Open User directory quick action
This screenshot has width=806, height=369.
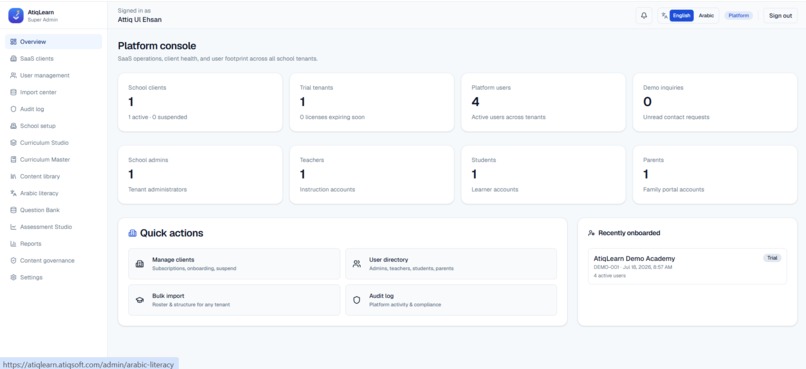[451, 264]
